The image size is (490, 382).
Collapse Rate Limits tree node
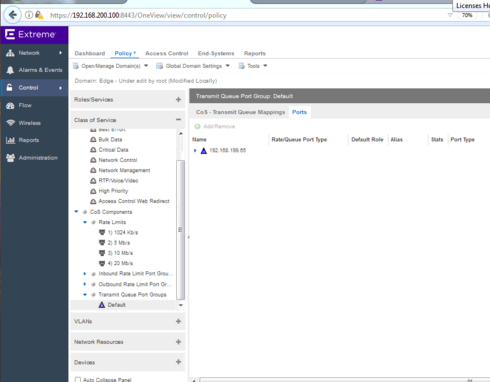pos(85,222)
